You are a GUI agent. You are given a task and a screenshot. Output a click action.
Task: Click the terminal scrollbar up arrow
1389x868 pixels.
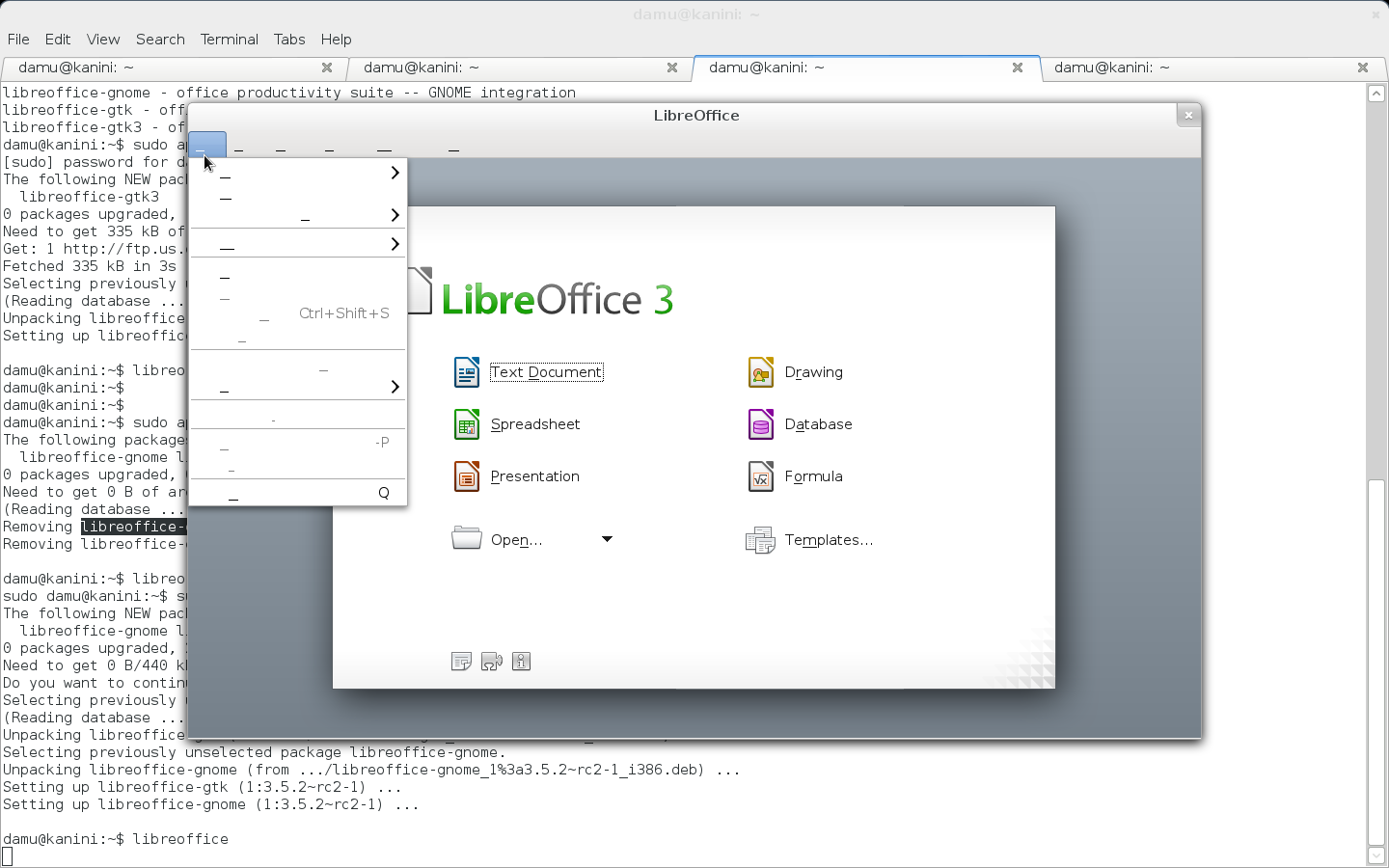[x=1375, y=94]
